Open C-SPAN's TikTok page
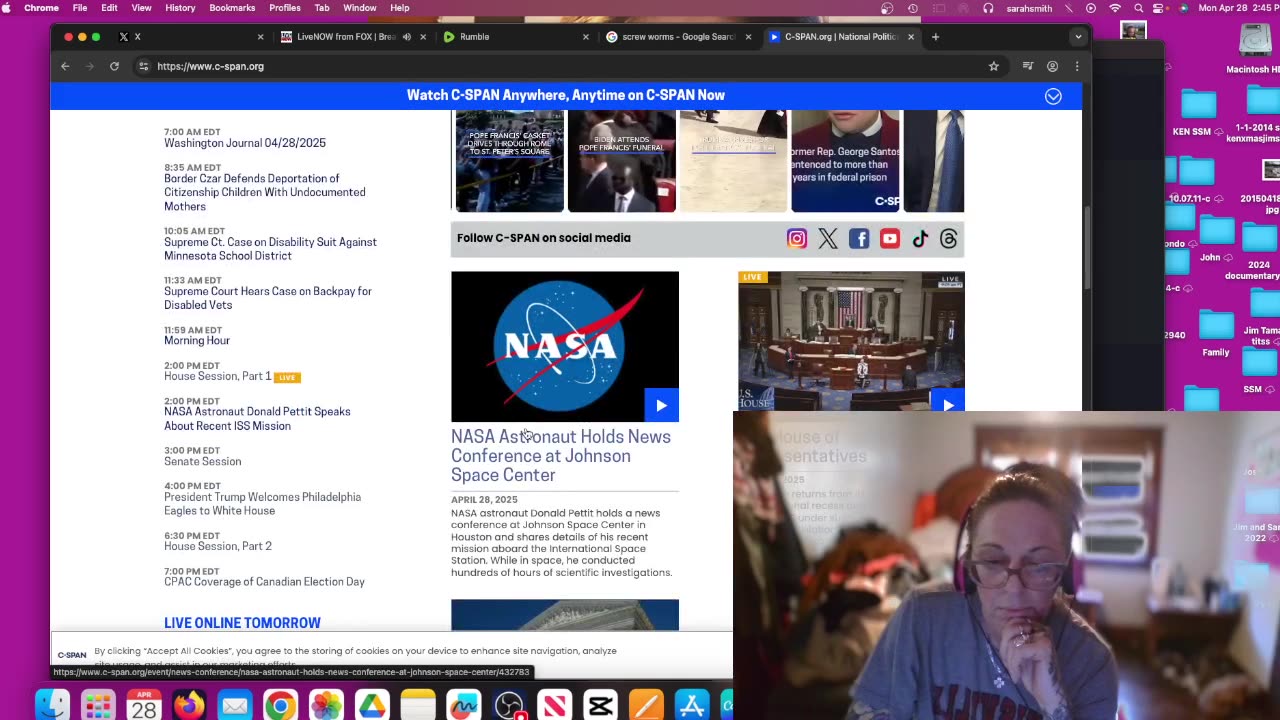Viewport: 1280px width, 720px height. tap(920, 239)
